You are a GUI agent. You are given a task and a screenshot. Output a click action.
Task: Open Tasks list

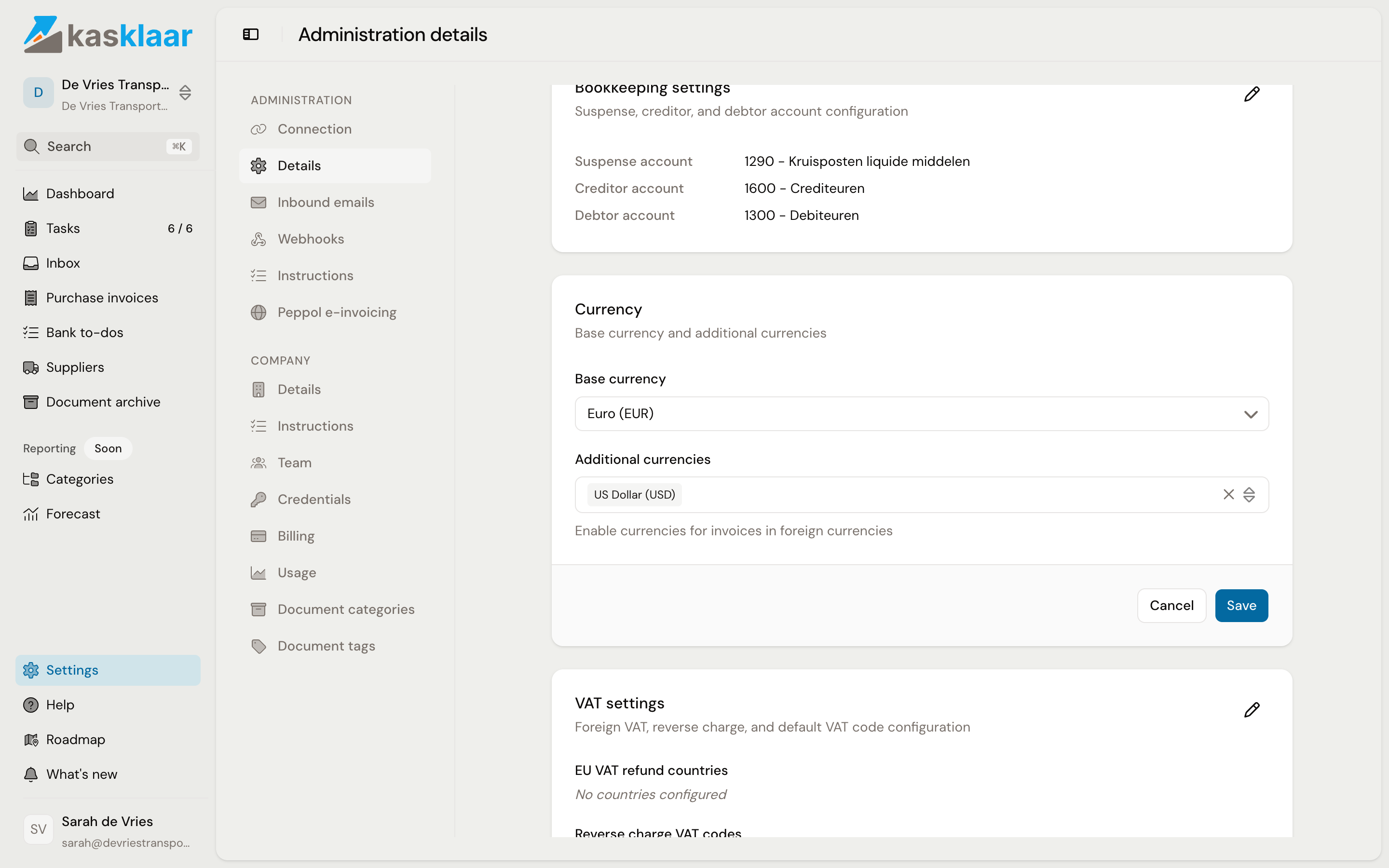[108, 229]
